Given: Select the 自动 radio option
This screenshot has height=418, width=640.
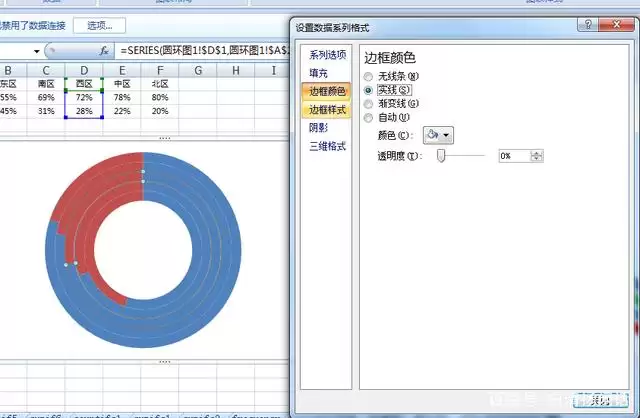Looking at the screenshot, I should pyautogui.click(x=368, y=118).
